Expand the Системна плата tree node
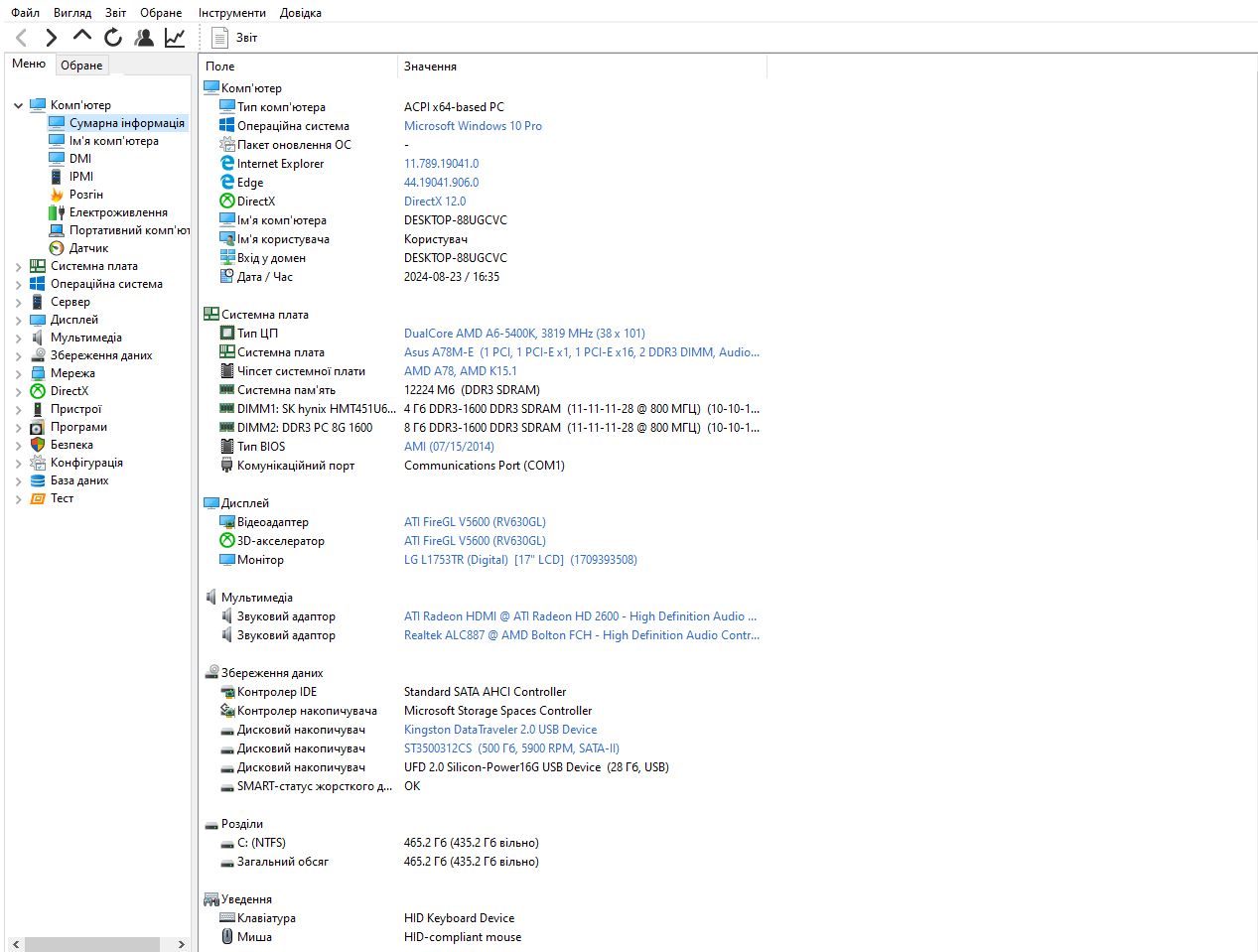This screenshot has width=1258, height=952. [18, 266]
